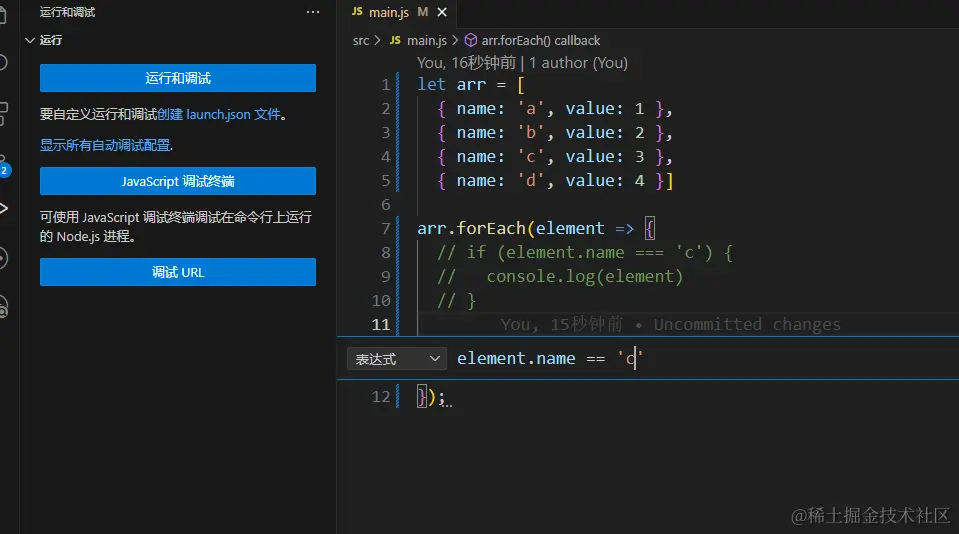Click line number 7 in the gutter

(385, 229)
